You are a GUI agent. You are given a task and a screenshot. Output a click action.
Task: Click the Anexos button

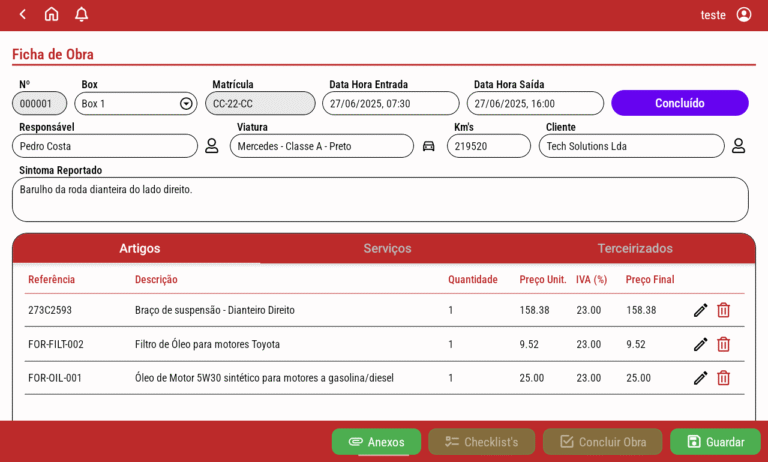pyautogui.click(x=376, y=442)
